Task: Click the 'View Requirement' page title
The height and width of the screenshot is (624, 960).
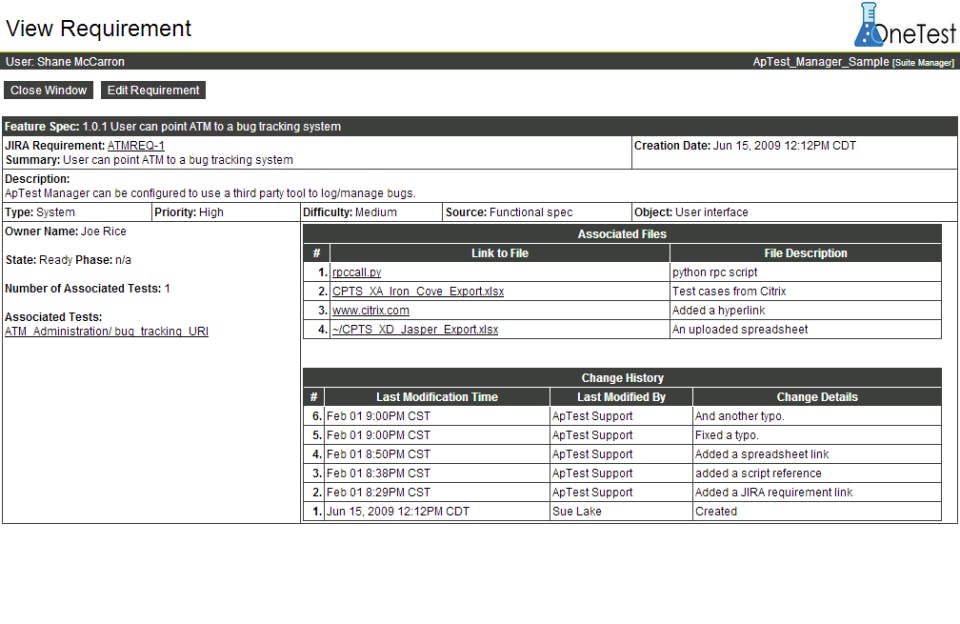Action: [x=99, y=29]
